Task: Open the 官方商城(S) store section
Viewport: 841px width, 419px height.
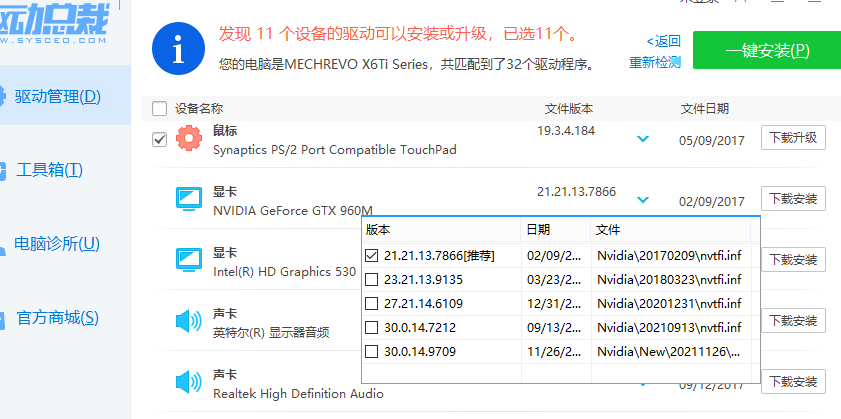Action: [58, 318]
